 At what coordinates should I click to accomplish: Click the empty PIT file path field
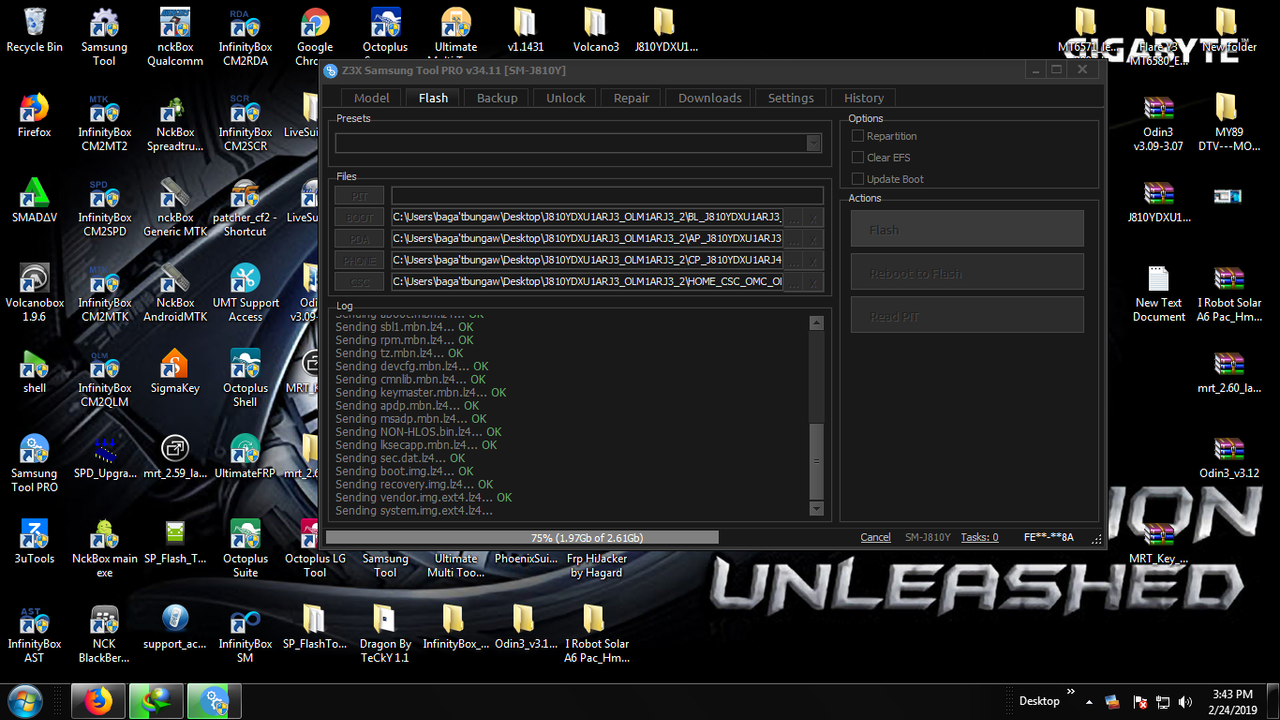point(607,196)
